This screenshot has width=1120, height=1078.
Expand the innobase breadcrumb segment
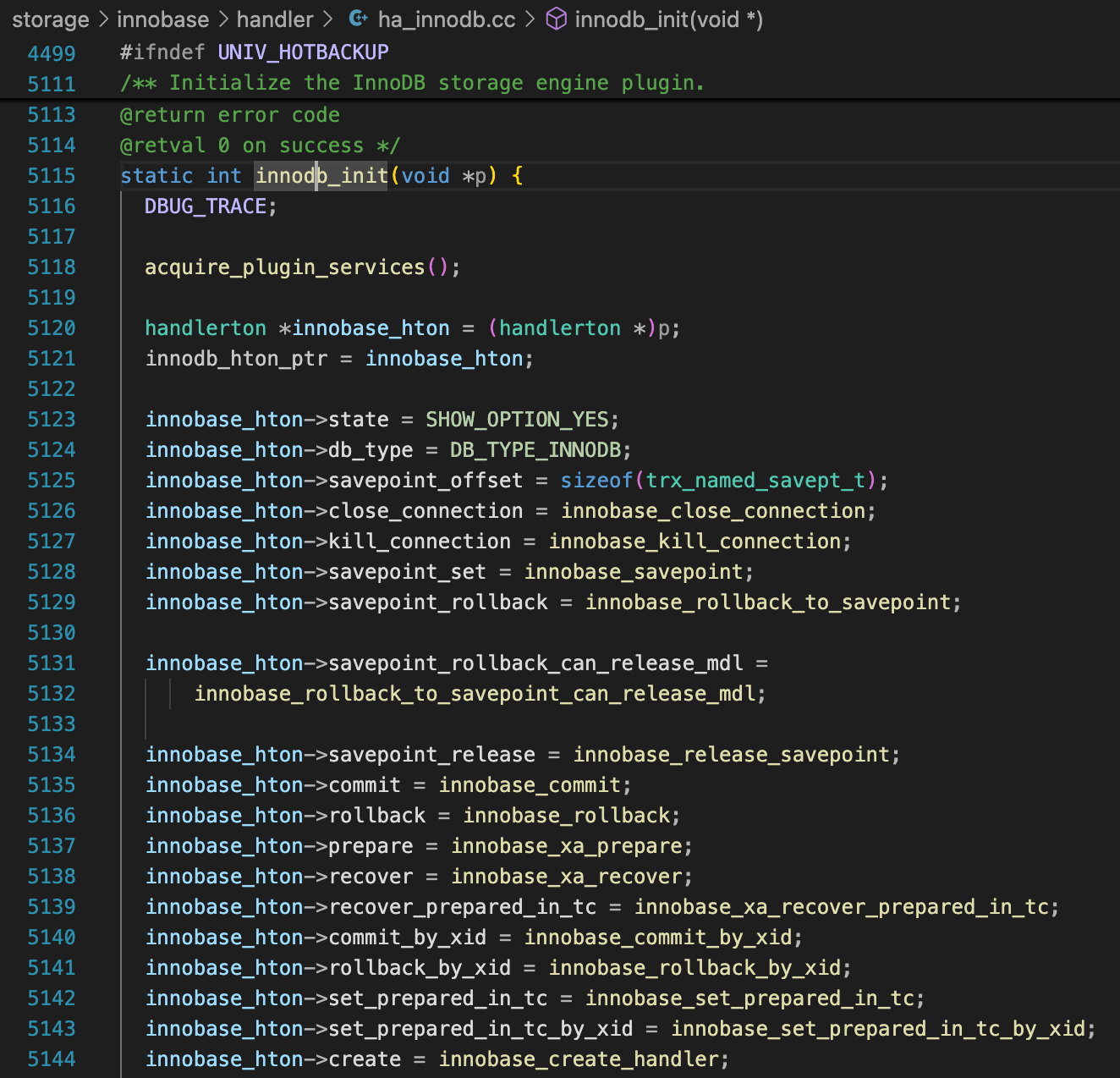(162, 19)
